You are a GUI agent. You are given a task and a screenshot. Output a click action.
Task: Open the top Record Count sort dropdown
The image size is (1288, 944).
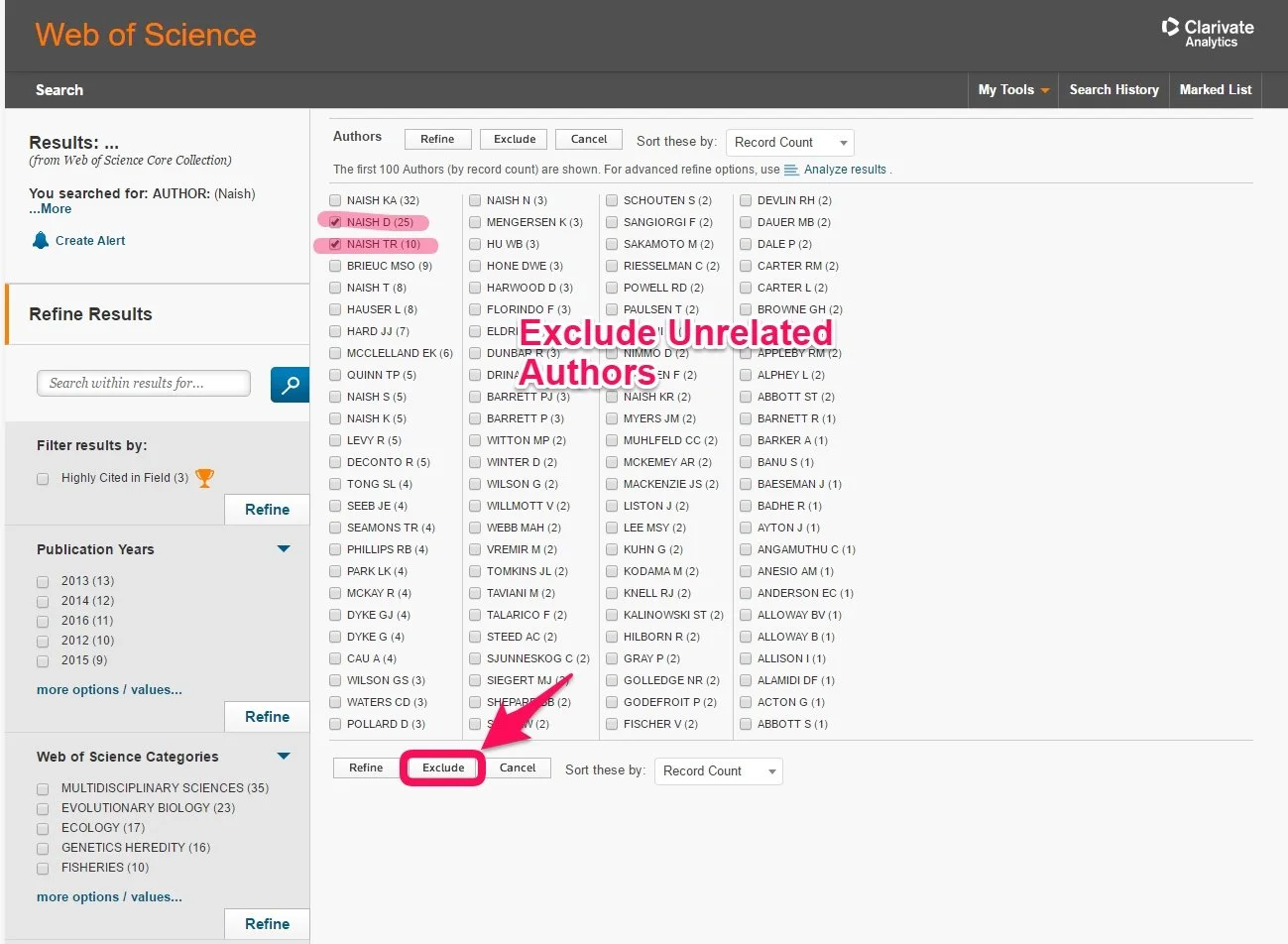789,143
